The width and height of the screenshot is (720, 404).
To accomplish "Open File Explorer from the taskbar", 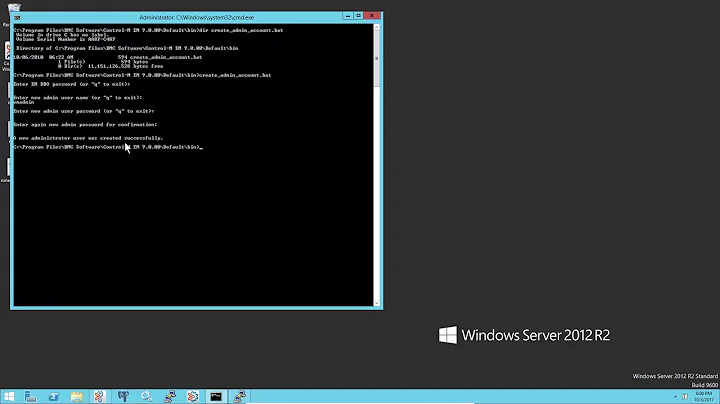I will (x=77, y=396).
